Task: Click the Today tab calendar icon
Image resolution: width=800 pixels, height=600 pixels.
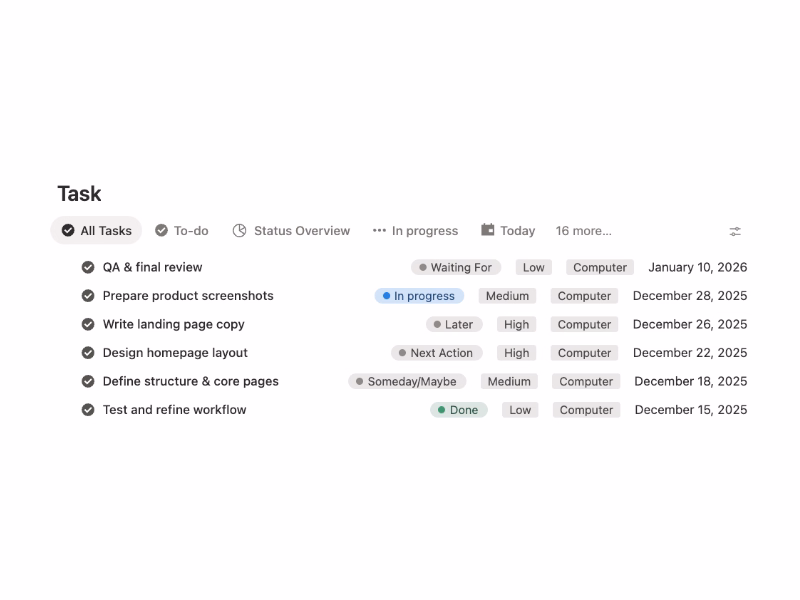Action: 488,230
